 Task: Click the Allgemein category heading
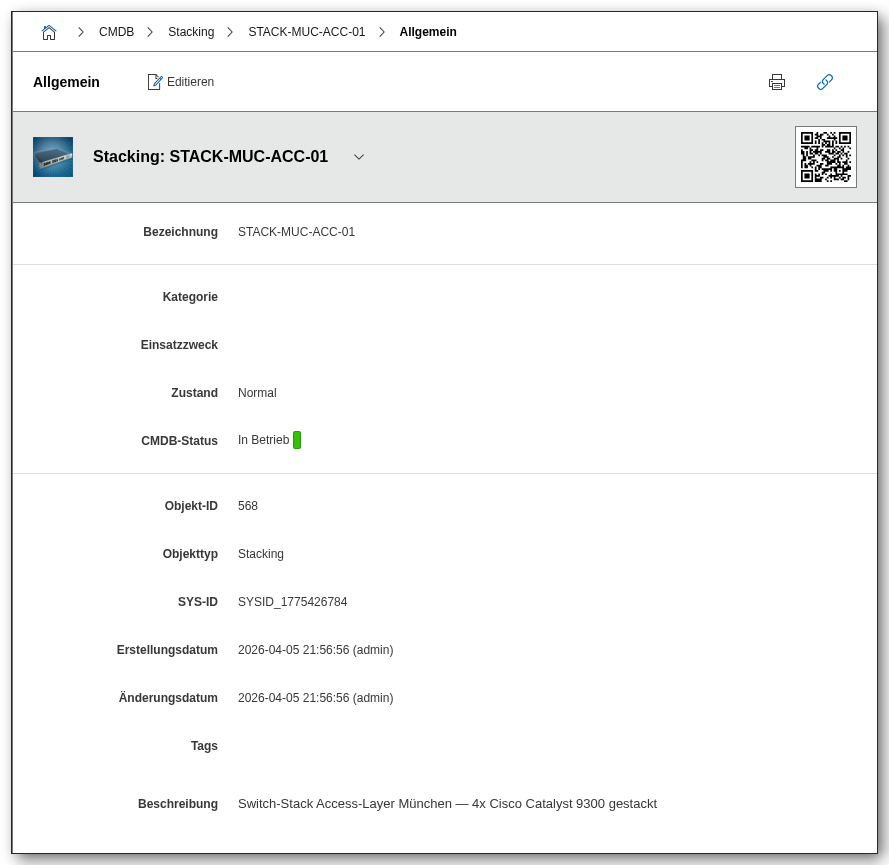pos(66,82)
